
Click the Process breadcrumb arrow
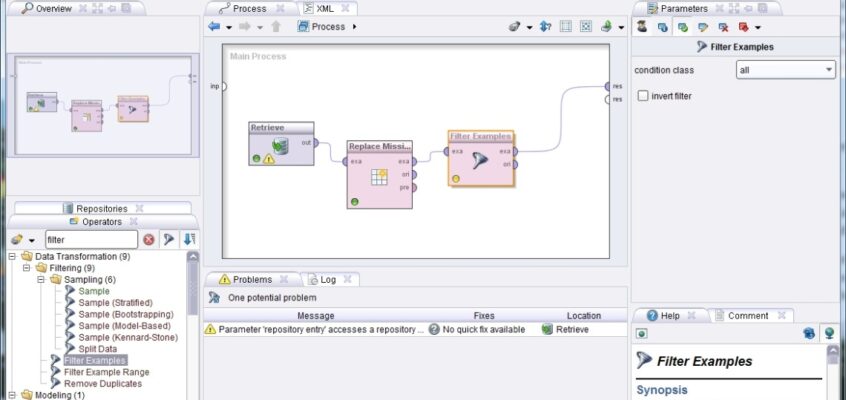tap(354, 26)
